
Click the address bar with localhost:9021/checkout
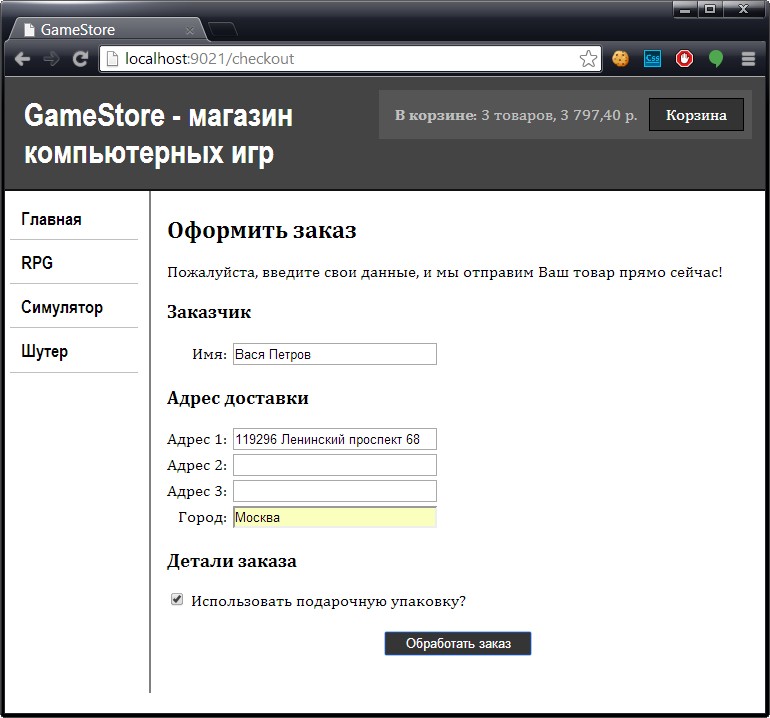[350, 59]
